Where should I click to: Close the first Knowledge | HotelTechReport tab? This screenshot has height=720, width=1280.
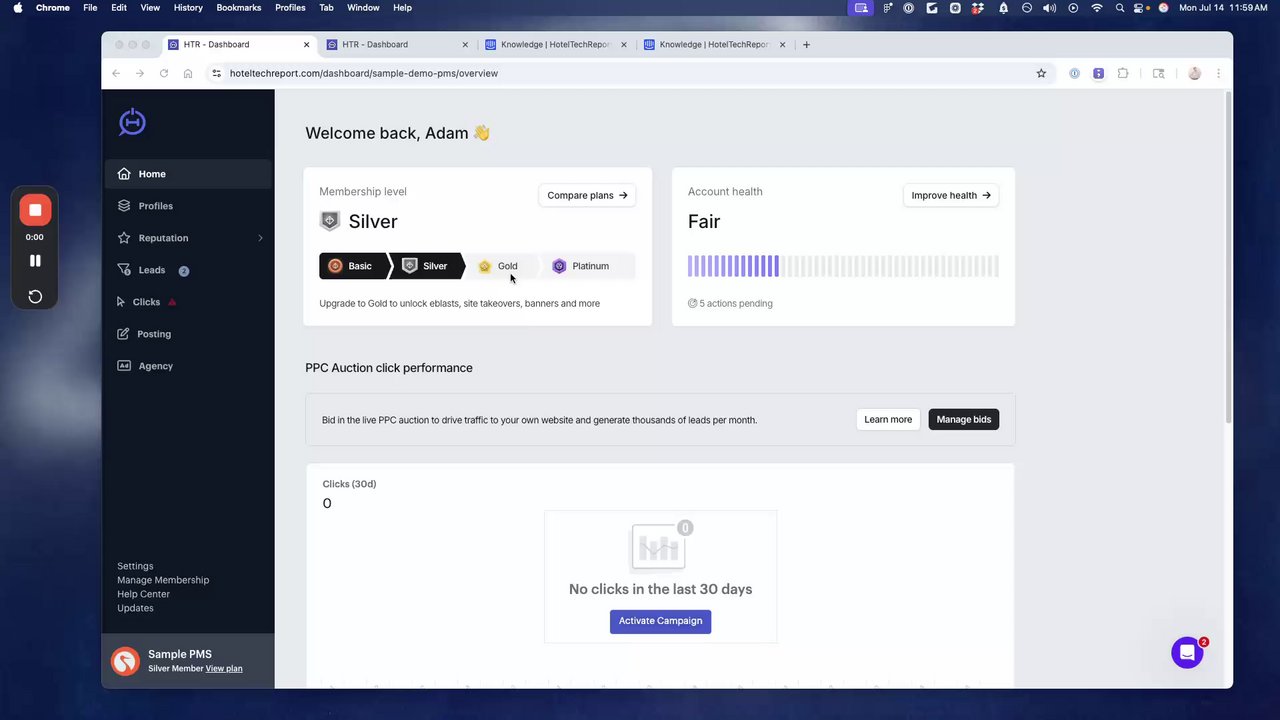pos(623,44)
